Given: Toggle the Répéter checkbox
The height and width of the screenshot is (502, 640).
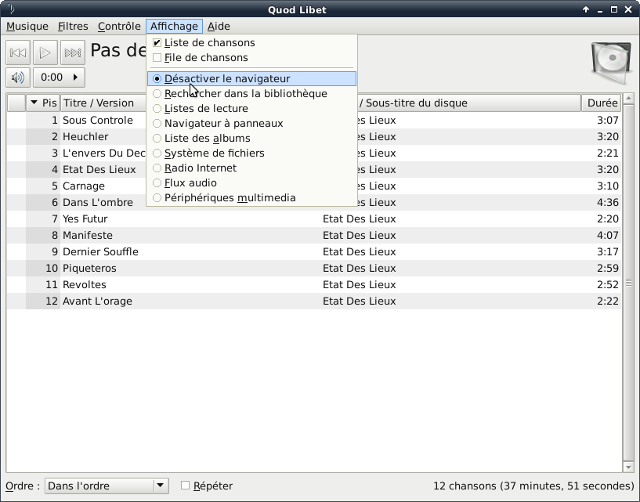Looking at the screenshot, I should pyautogui.click(x=186, y=486).
